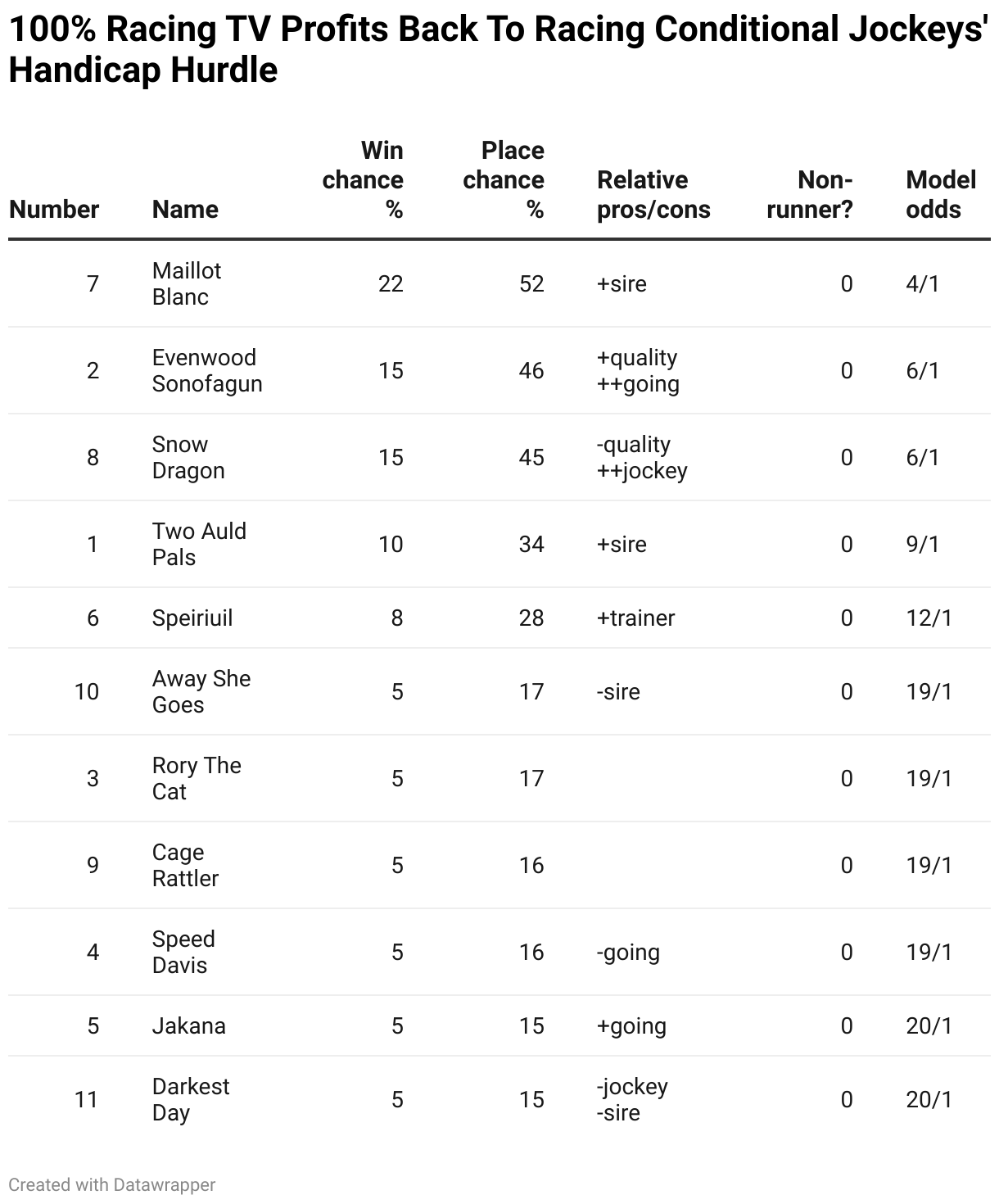Viewport: 999px width, 1204px height.
Task: Select the Two Auld Pals row name
Action: pyautogui.click(x=199, y=544)
